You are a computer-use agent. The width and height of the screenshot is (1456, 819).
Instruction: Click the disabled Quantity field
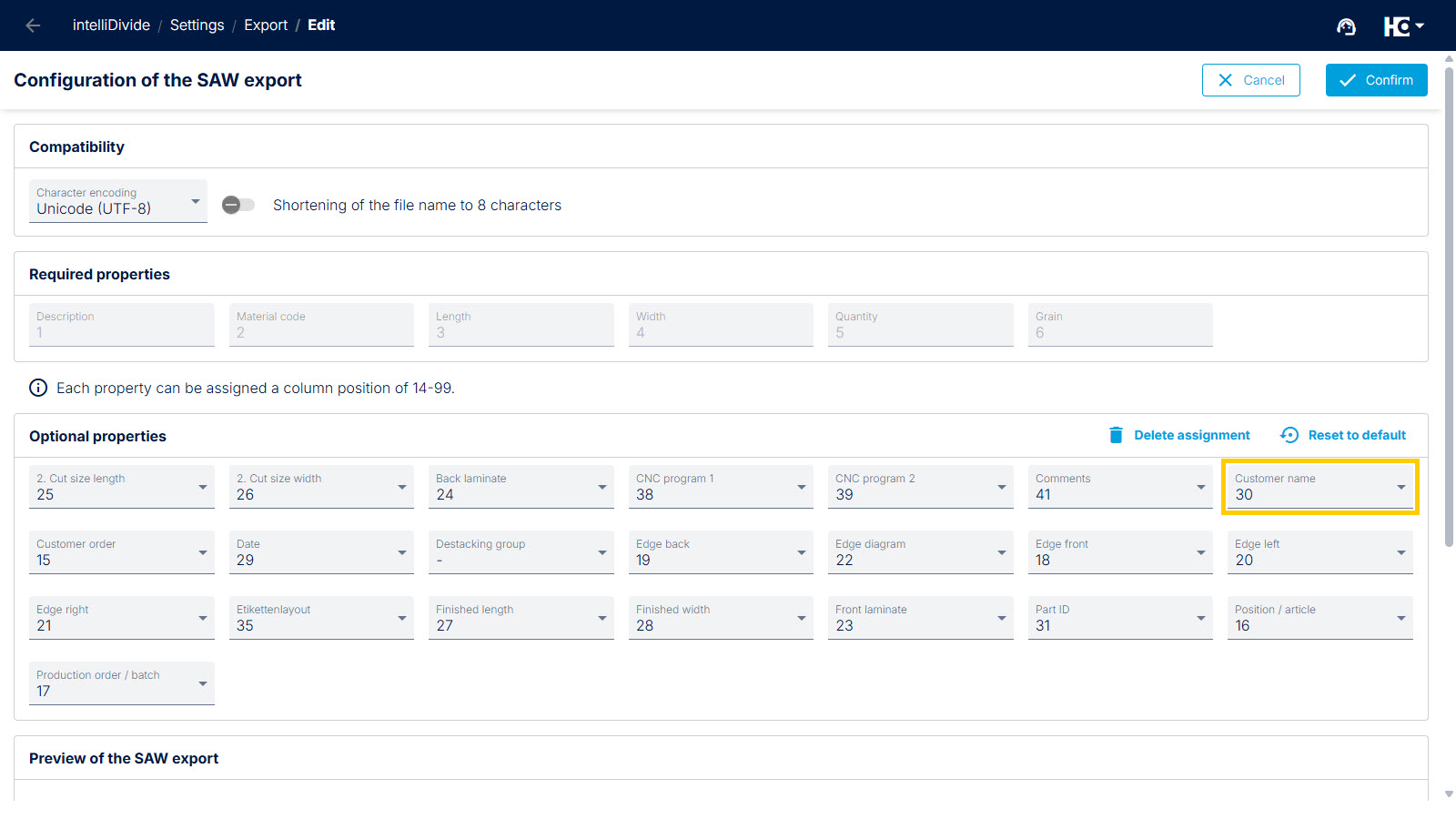click(921, 325)
